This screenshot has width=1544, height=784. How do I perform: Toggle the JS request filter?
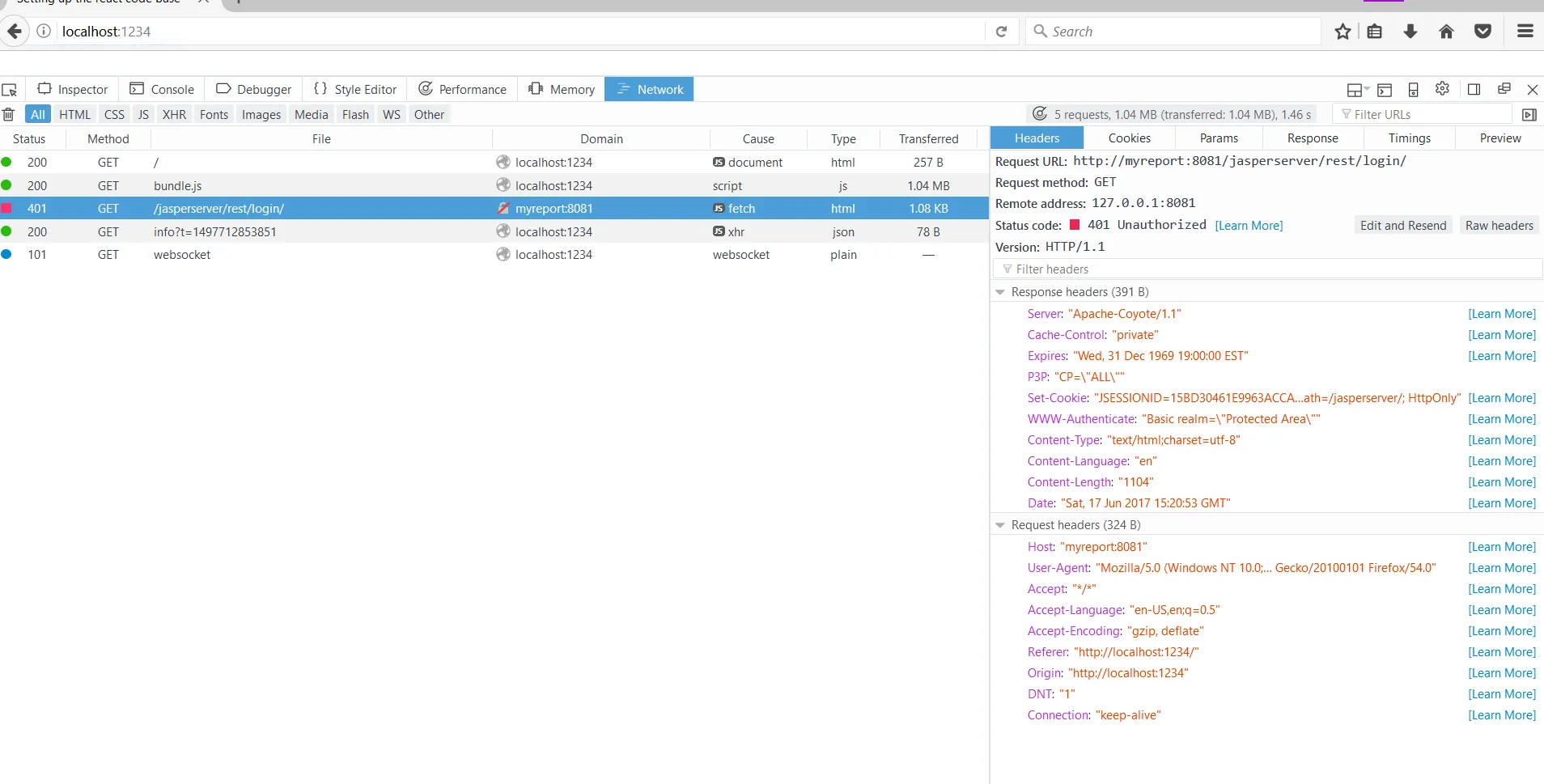143,115
